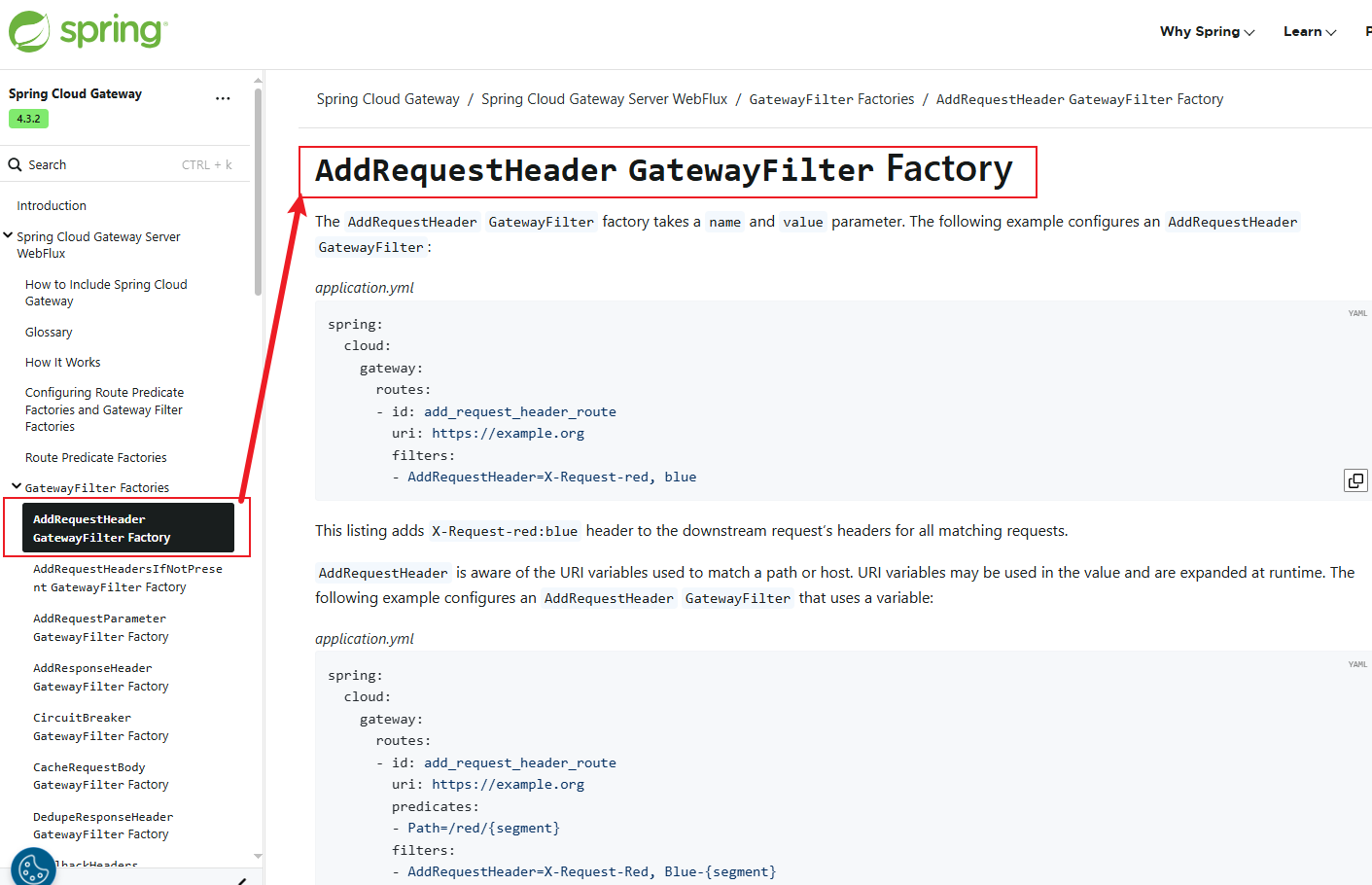Open AddResponseHeader GatewayFilter Factory
Image resolution: width=1372 pixels, height=885 pixels.
tap(101, 677)
